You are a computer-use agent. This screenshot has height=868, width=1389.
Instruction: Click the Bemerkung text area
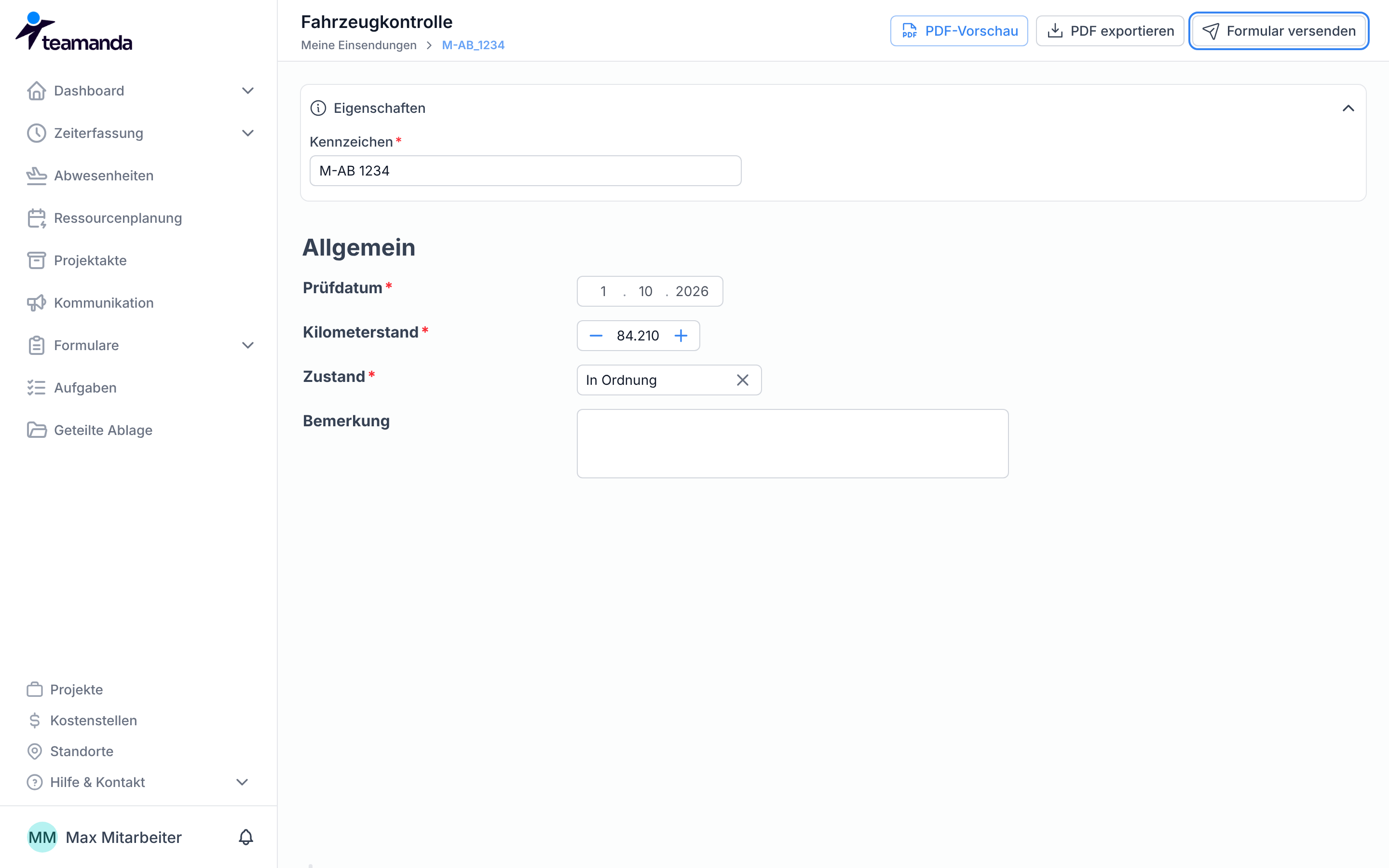(x=793, y=444)
